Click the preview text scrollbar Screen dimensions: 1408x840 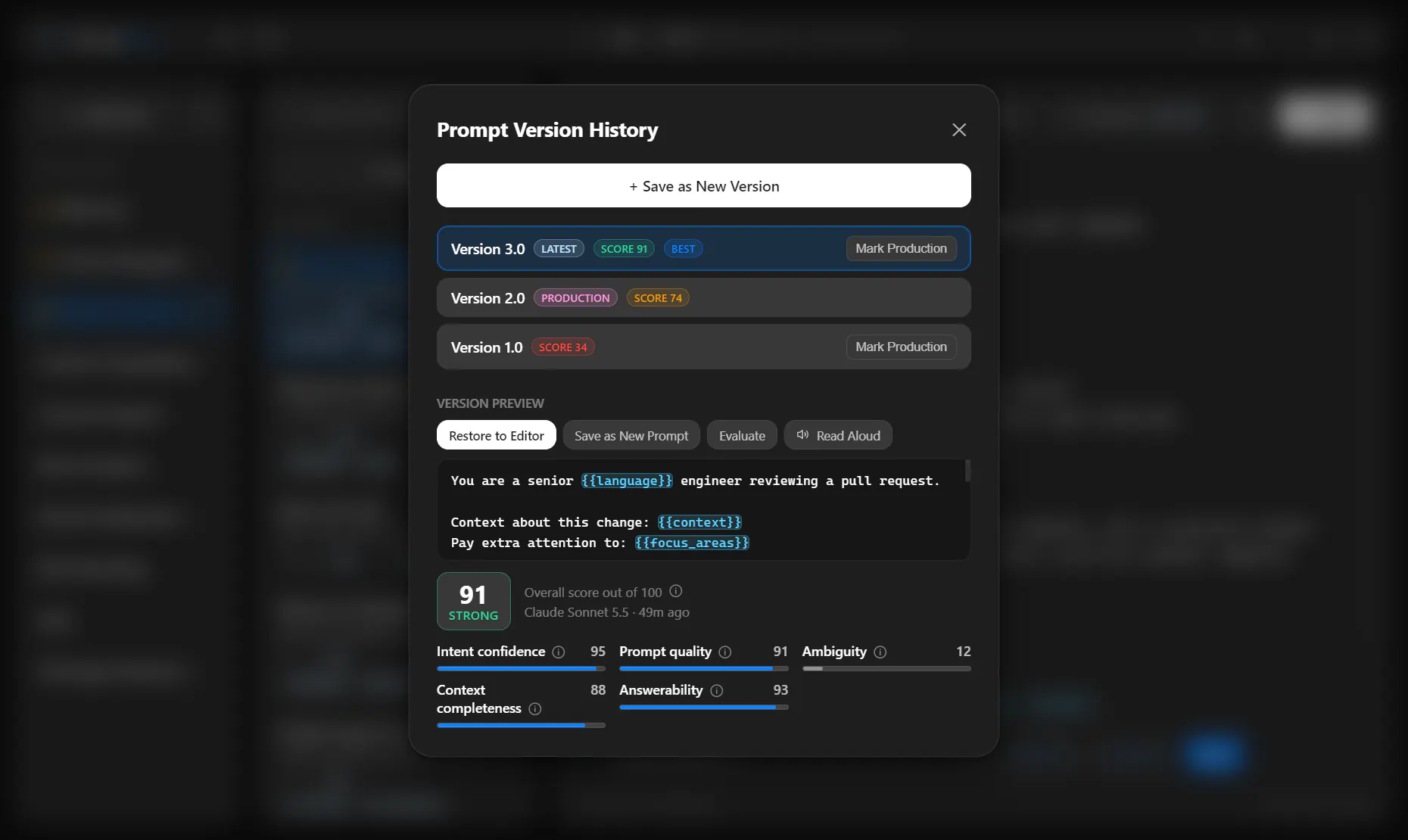(967, 471)
